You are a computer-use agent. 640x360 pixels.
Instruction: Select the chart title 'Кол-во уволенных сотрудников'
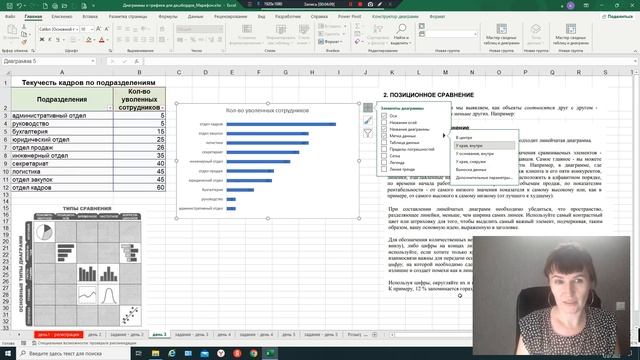coord(267,111)
